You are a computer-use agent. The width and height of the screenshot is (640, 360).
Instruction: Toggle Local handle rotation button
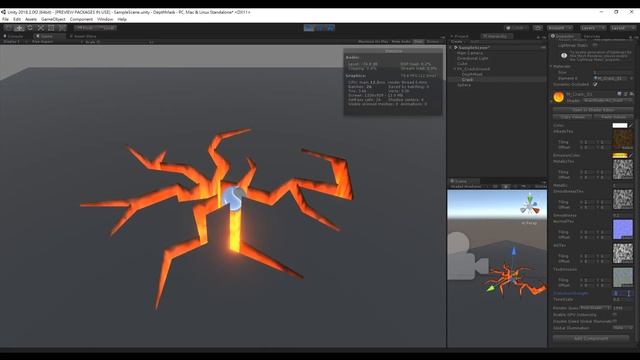(x=107, y=28)
